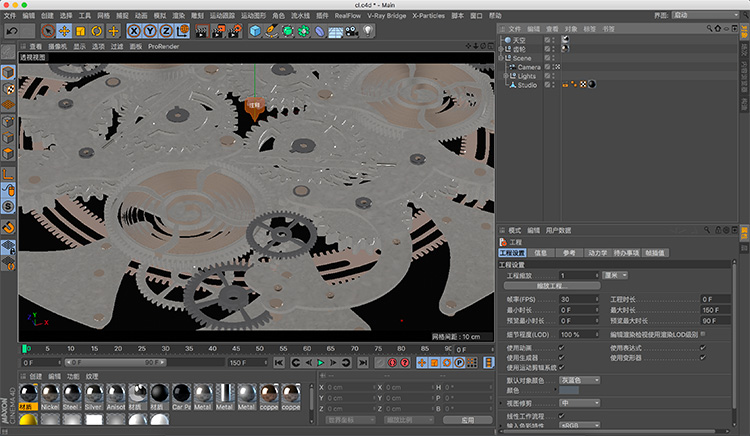Click the green array/modeling object icon
The width and height of the screenshot is (750, 436).
click(303, 31)
